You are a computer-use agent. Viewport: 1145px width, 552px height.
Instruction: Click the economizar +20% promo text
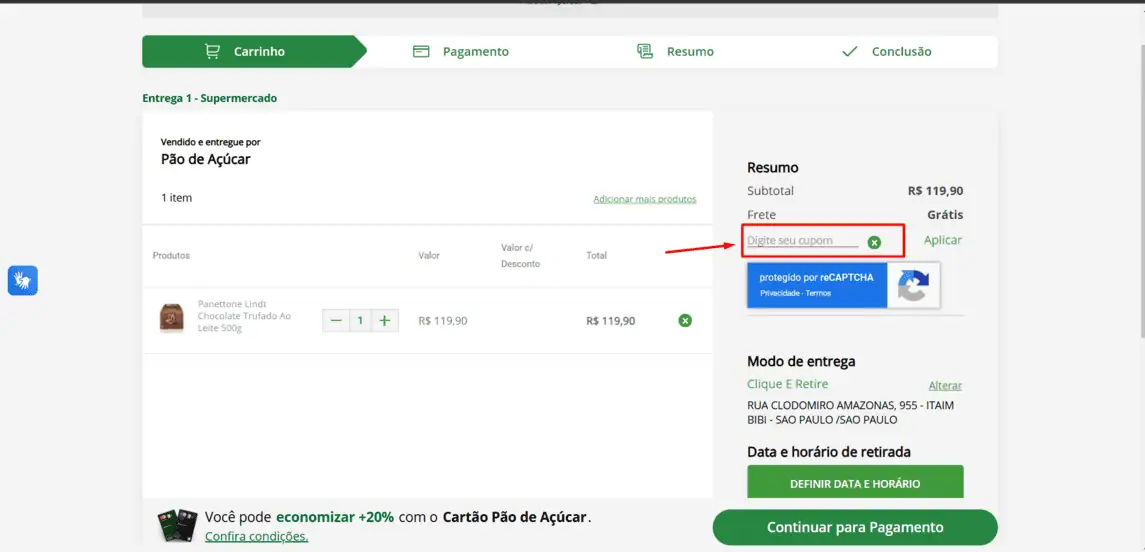334,517
